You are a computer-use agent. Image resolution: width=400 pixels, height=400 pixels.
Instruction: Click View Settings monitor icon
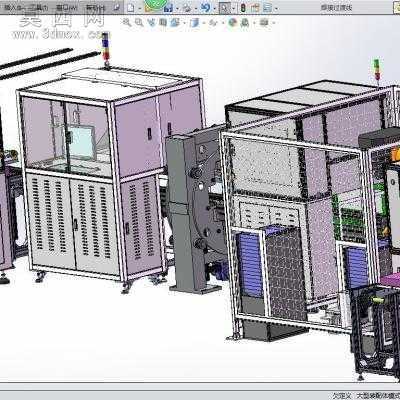click(x=264, y=22)
